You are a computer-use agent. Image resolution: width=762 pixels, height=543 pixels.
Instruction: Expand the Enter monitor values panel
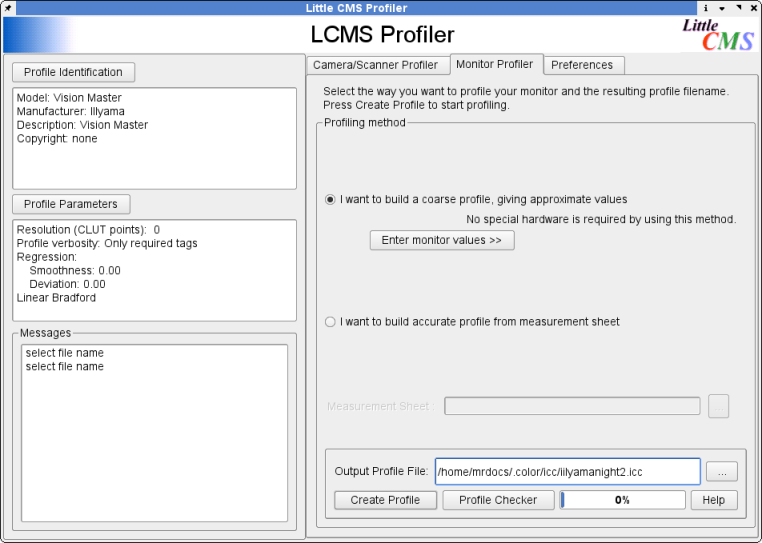(442, 240)
